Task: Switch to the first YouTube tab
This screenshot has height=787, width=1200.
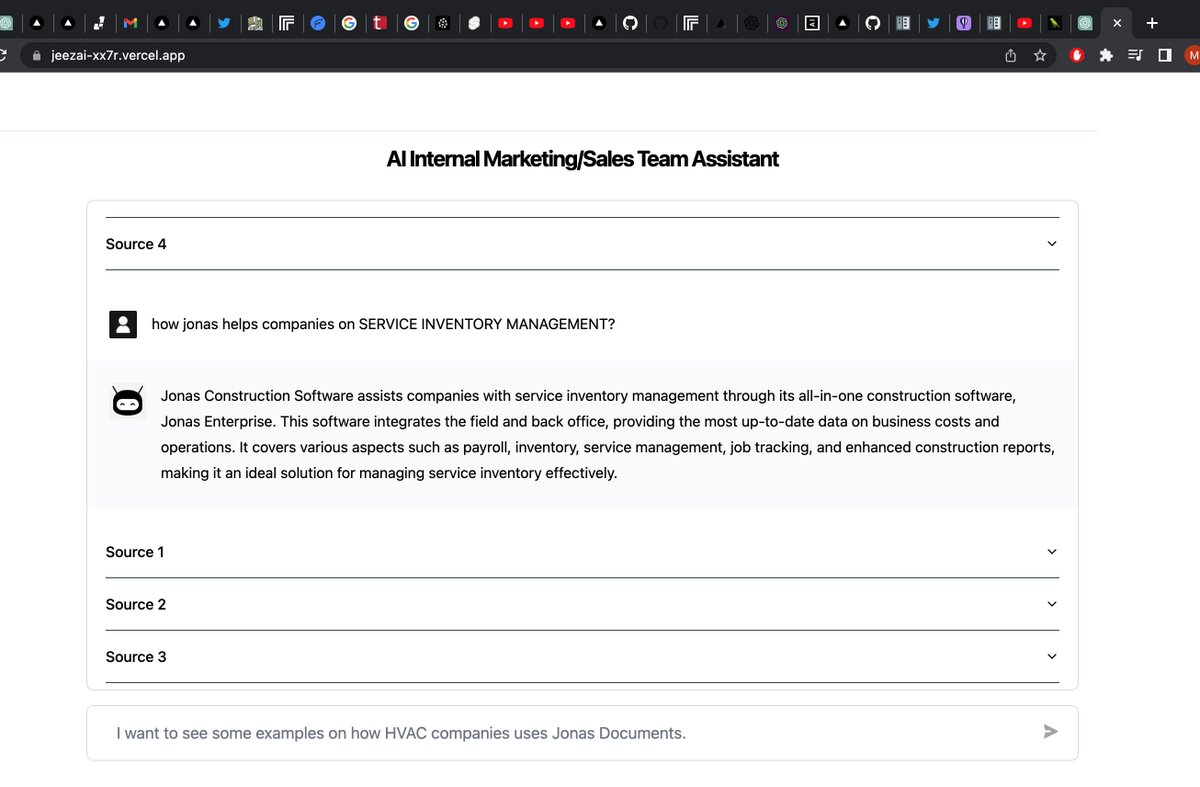Action: tap(505, 22)
